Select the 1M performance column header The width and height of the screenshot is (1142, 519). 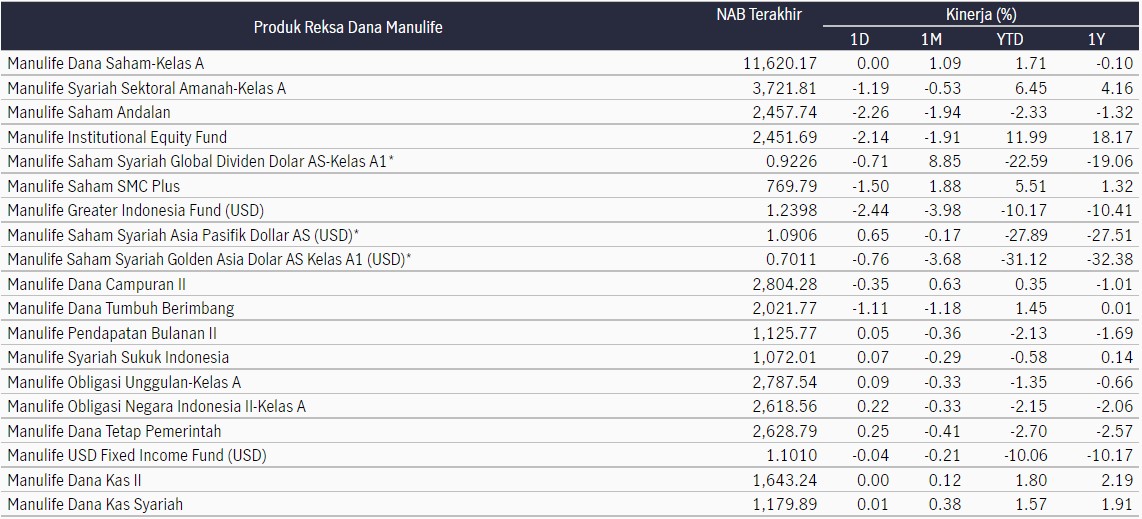932,39
